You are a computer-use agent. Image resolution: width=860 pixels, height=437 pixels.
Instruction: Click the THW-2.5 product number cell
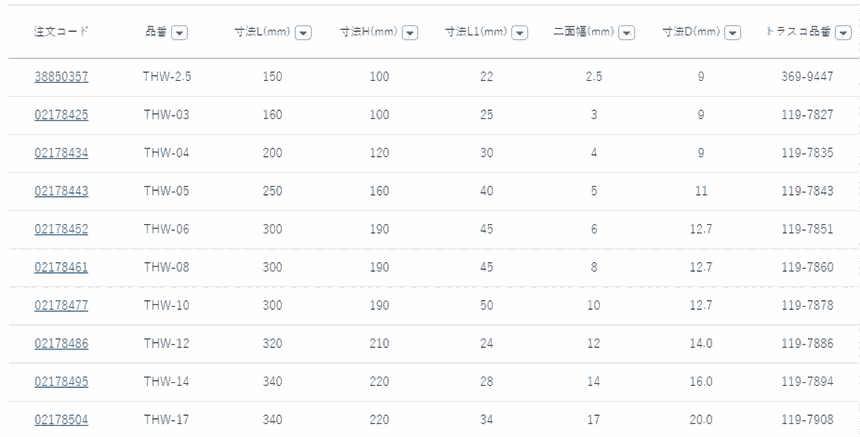(x=166, y=77)
